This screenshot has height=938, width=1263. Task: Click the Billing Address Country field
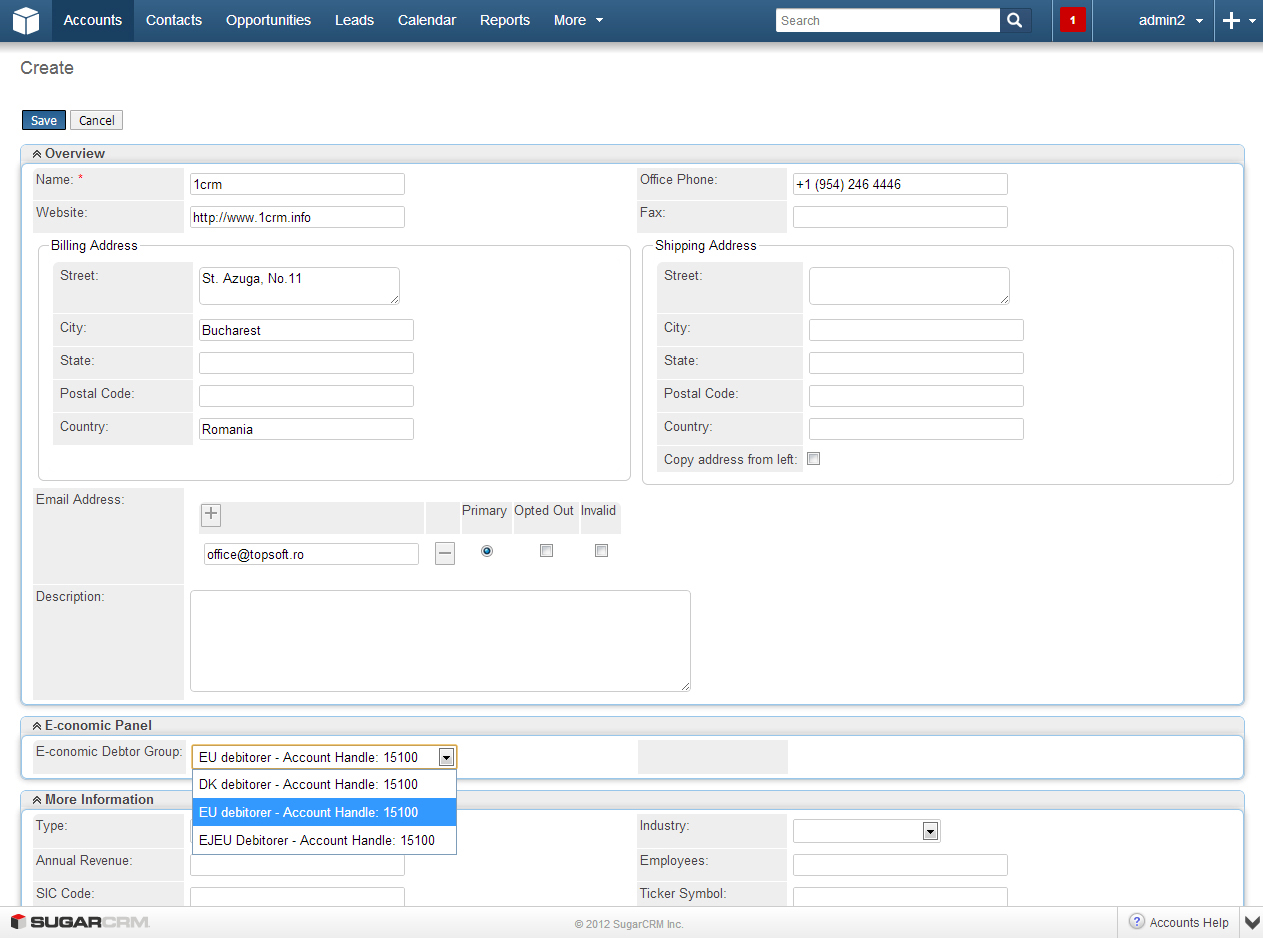pos(306,429)
